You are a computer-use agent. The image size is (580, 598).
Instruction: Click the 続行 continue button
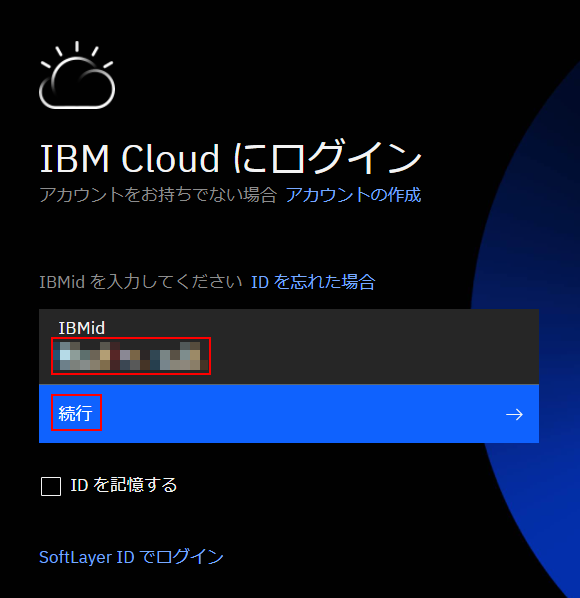[x=289, y=414]
